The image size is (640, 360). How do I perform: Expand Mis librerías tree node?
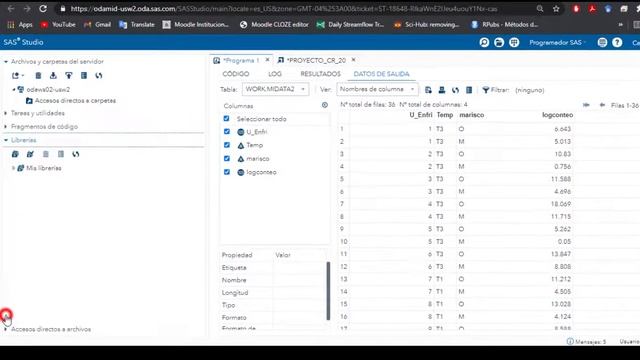pos(13,168)
